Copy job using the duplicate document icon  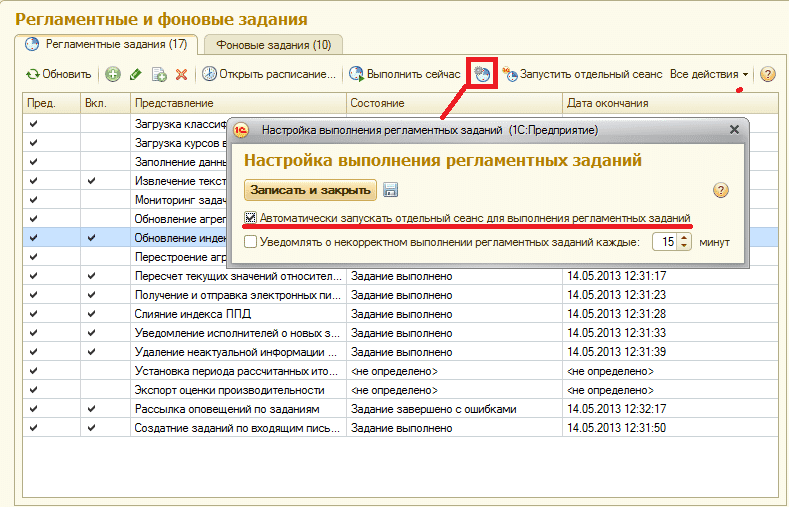click(159, 74)
